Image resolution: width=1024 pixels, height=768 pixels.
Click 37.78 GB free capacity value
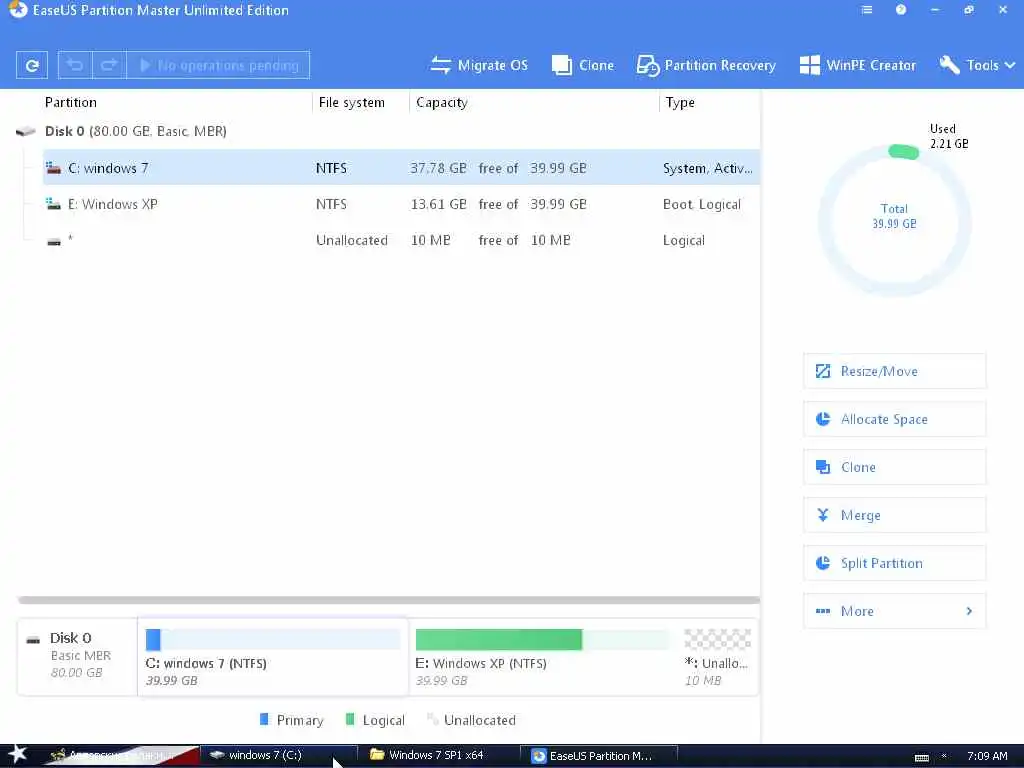(x=438, y=168)
